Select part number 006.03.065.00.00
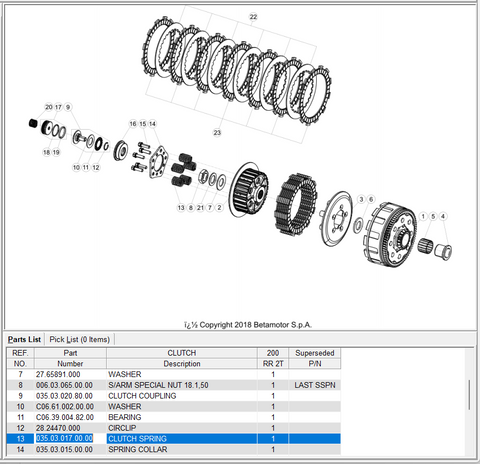Viewport: 480px width, 464px height. [64, 385]
